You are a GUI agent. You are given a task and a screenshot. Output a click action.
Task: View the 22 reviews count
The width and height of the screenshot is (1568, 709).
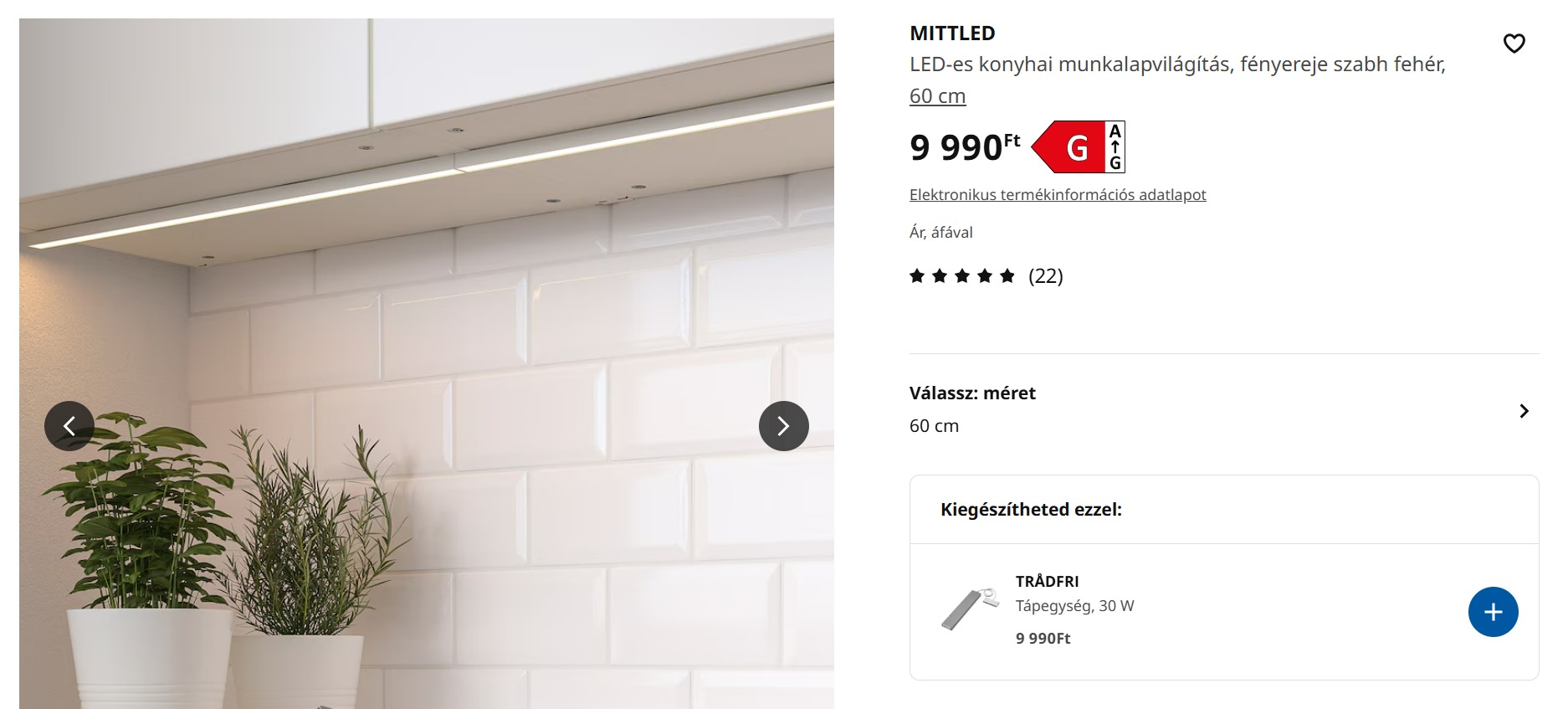click(x=1046, y=276)
